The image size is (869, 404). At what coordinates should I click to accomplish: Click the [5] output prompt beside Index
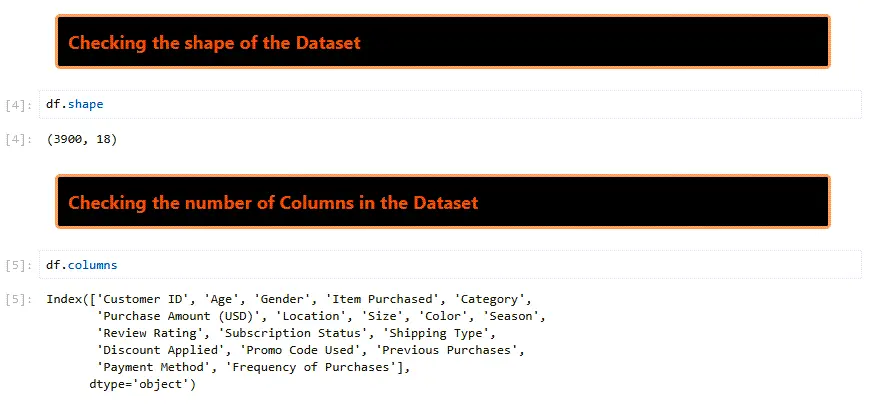click(19, 299)
